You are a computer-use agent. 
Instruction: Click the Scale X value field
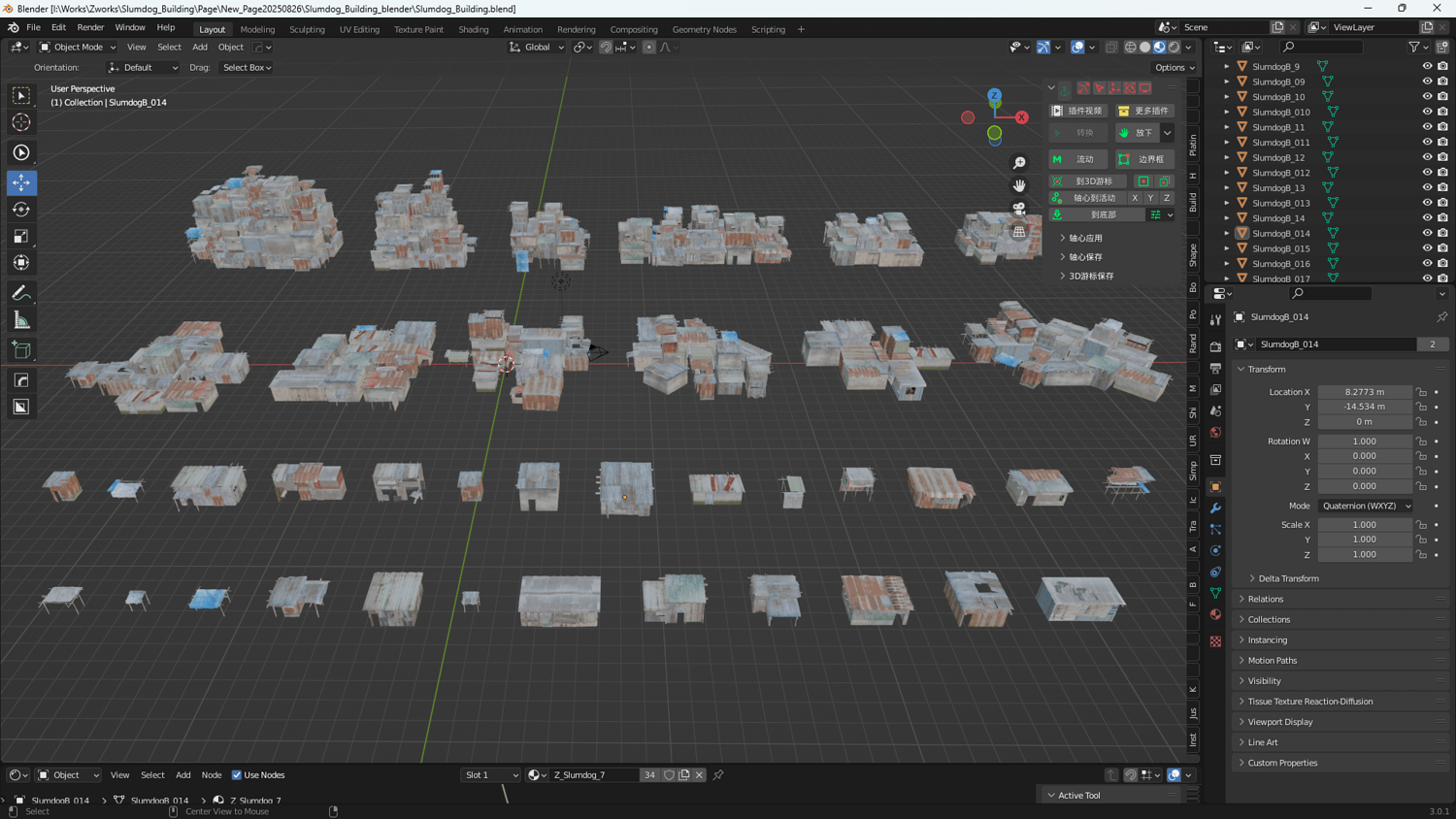(x=1365, y=525)
